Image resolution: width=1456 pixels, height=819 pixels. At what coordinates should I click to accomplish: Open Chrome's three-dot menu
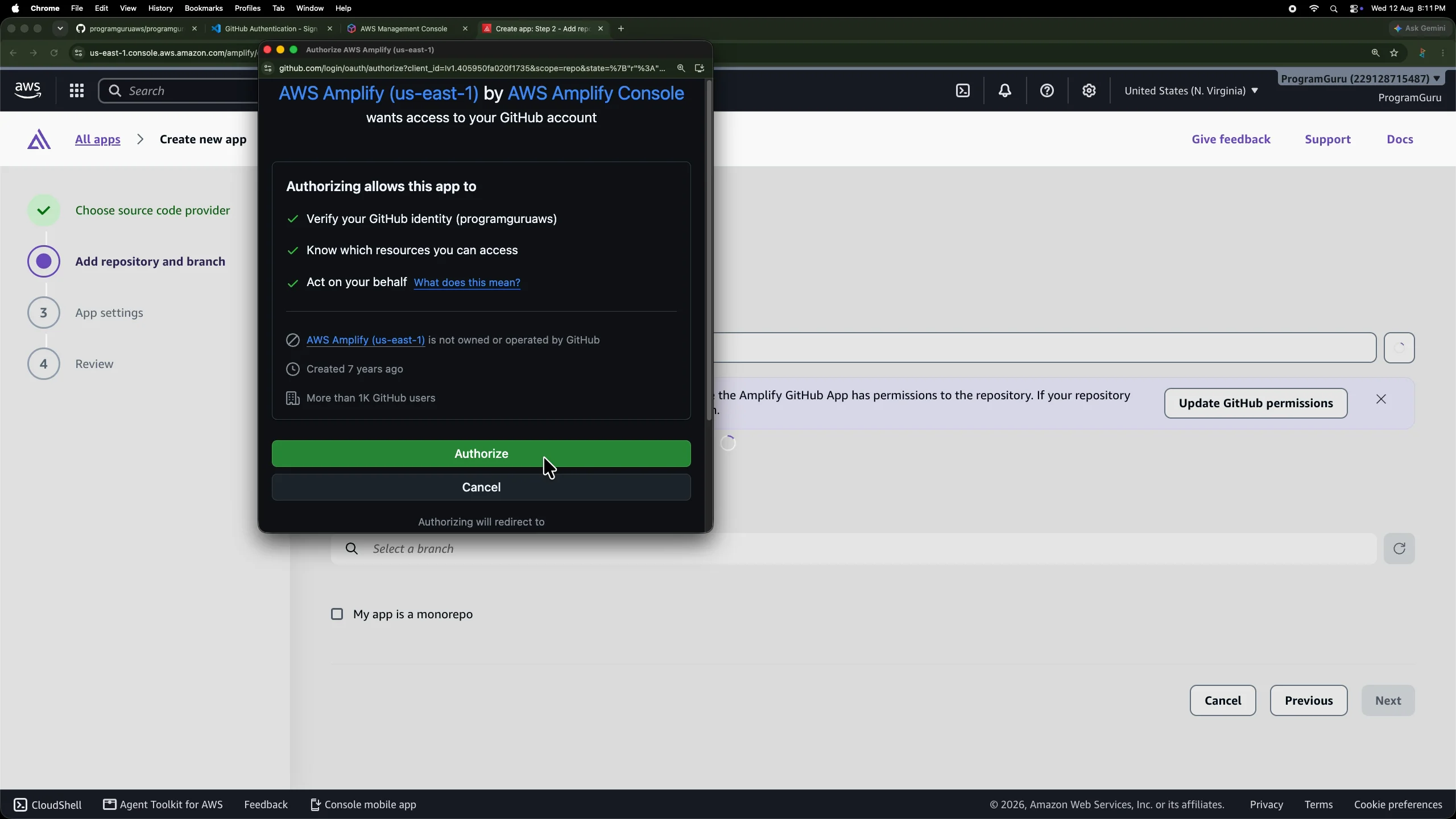1443,53
